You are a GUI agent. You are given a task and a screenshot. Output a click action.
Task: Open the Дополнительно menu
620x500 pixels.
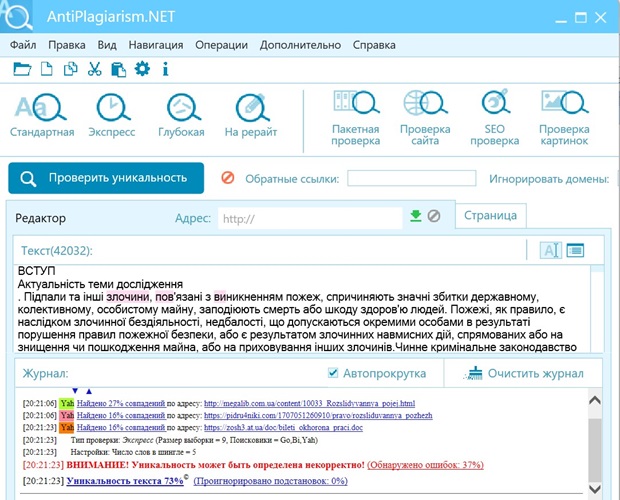[x=300, y=45]
